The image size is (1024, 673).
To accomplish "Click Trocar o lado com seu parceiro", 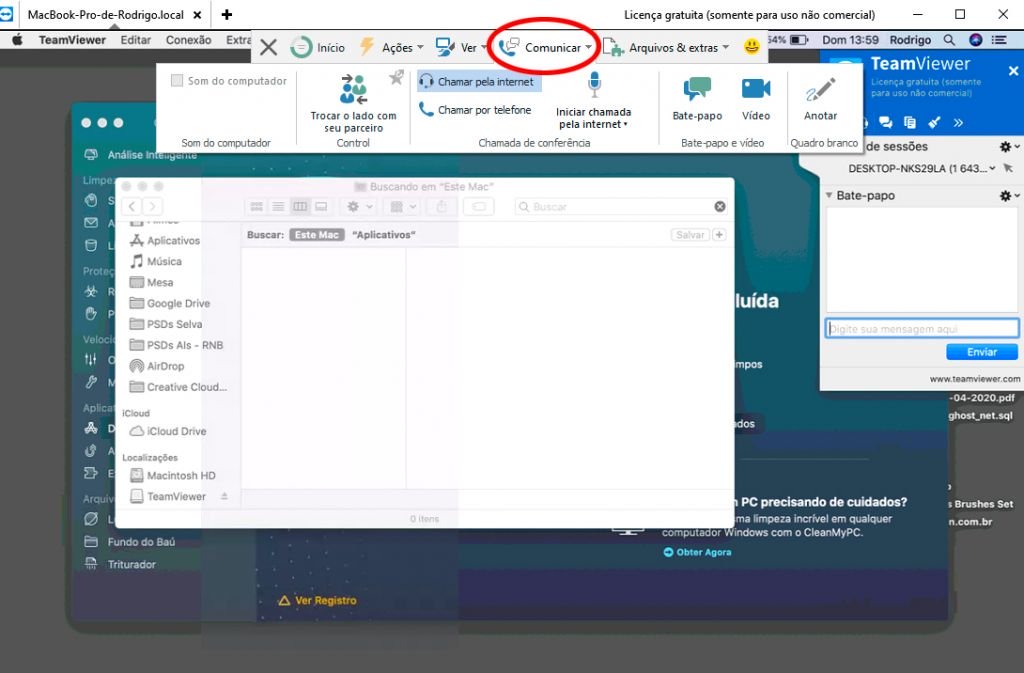I will coord(353,104).
